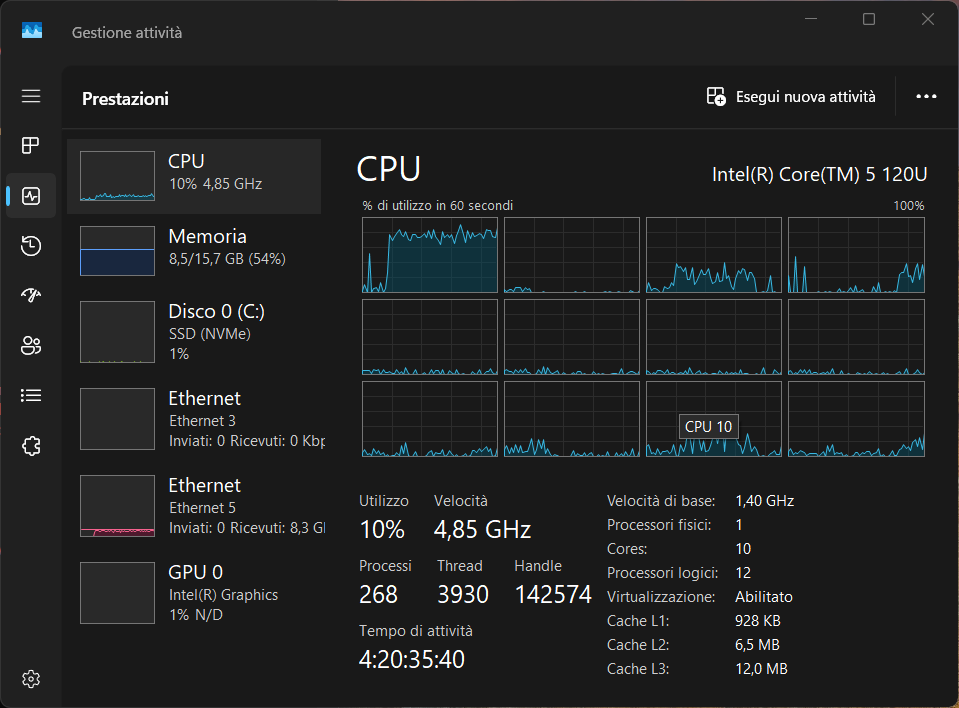Click the Processori fisici value 1
The image size is (959, 708).
pos(739,525)
